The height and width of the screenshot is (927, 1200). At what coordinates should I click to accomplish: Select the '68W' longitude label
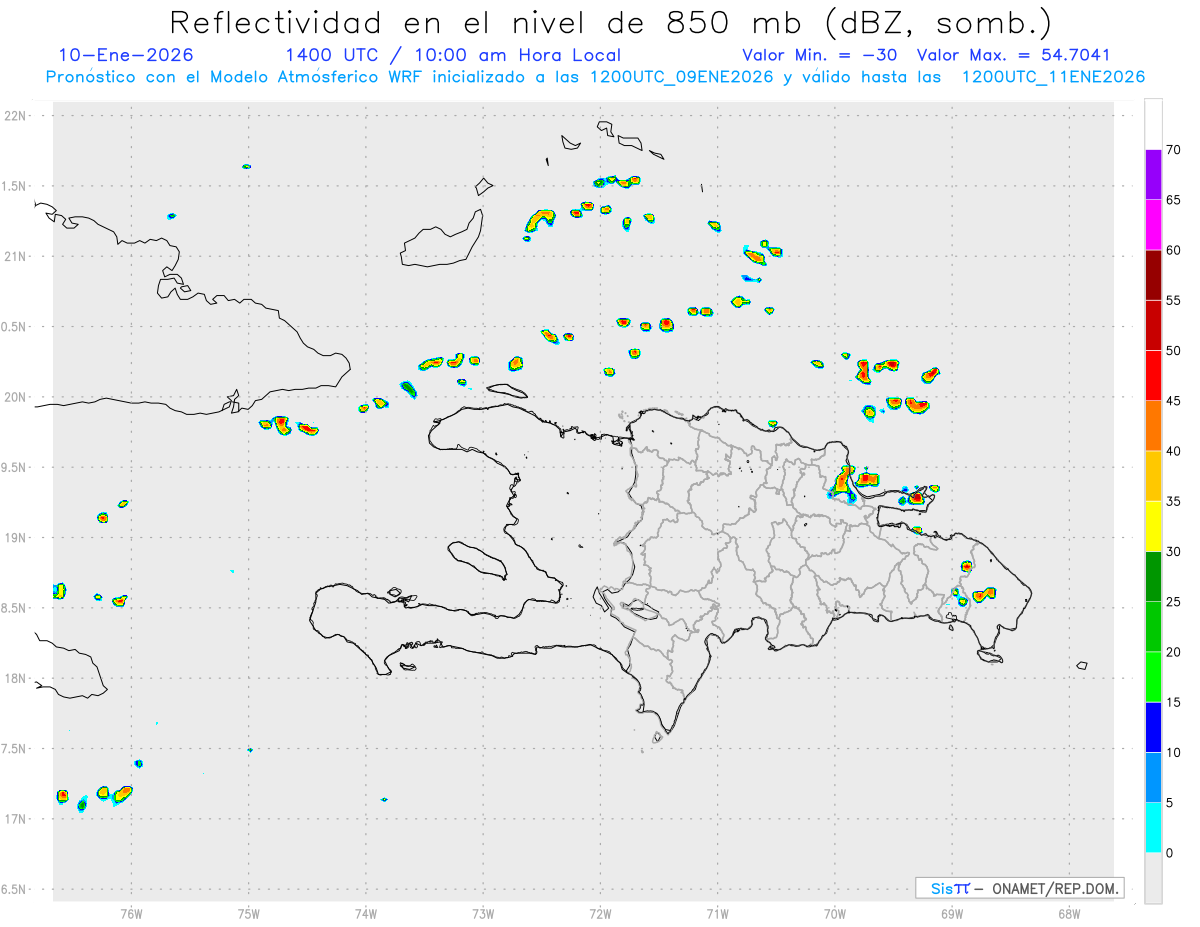pos(1069,913)
